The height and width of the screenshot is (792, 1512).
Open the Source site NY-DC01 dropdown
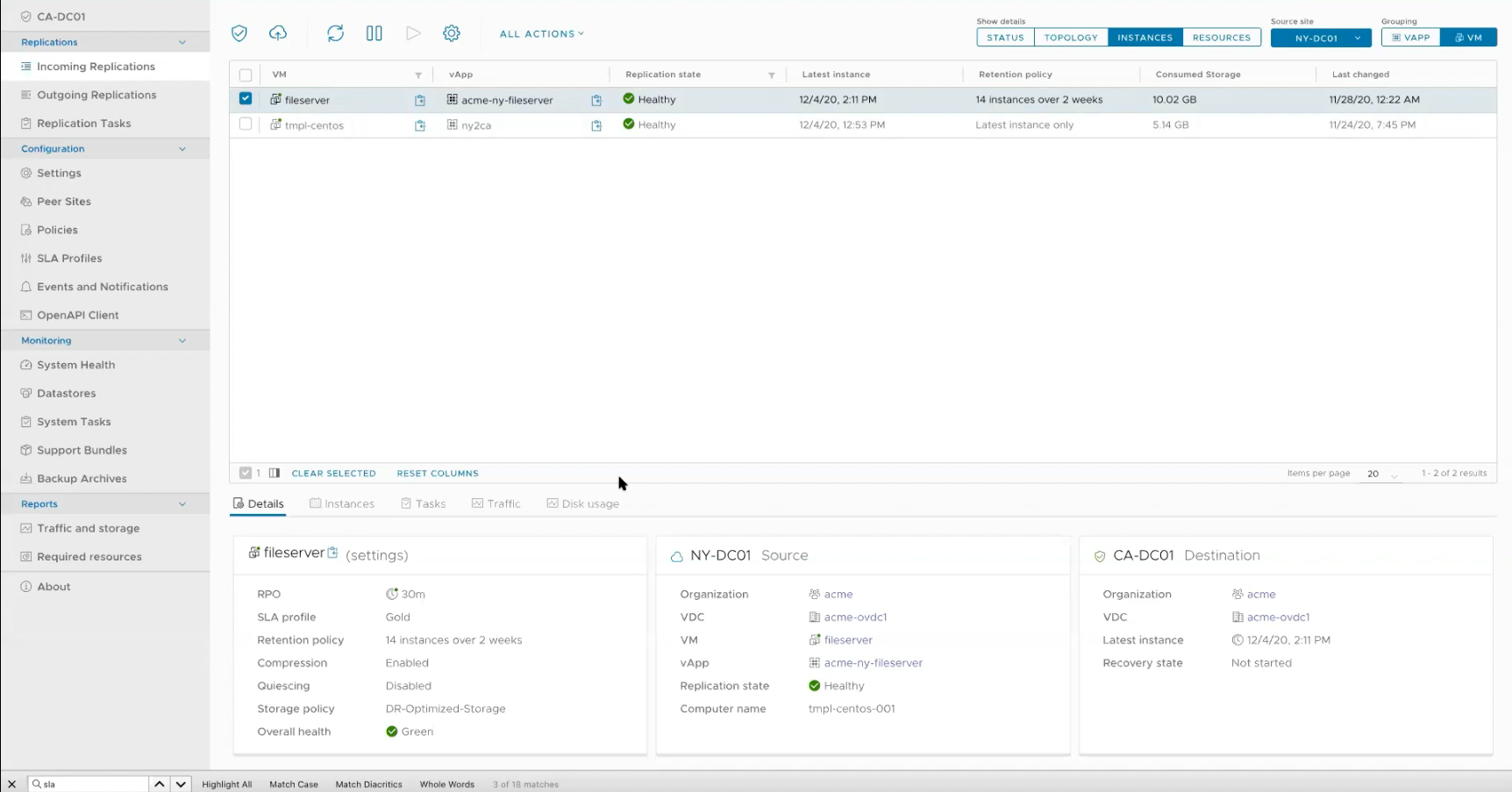tap(1321, 38)
